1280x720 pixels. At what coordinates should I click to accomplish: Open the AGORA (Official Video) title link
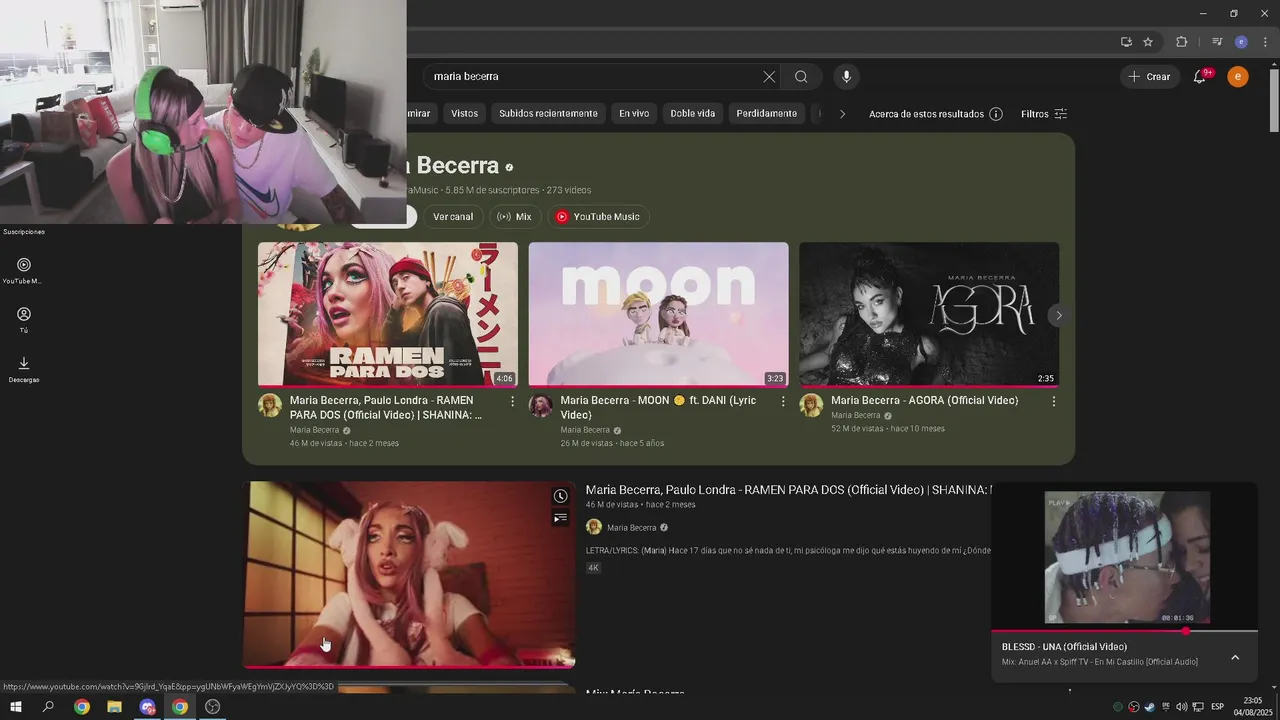coord(924,400)
